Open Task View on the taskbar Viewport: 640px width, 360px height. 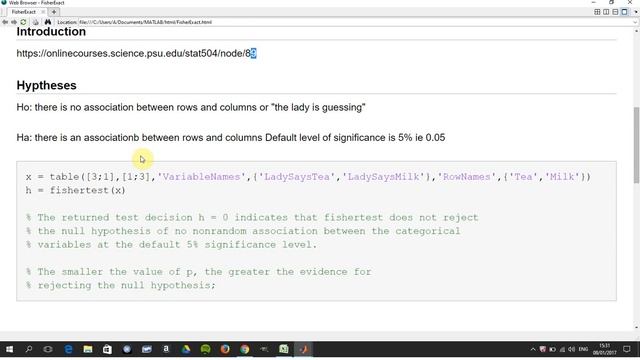click(48, 349)
